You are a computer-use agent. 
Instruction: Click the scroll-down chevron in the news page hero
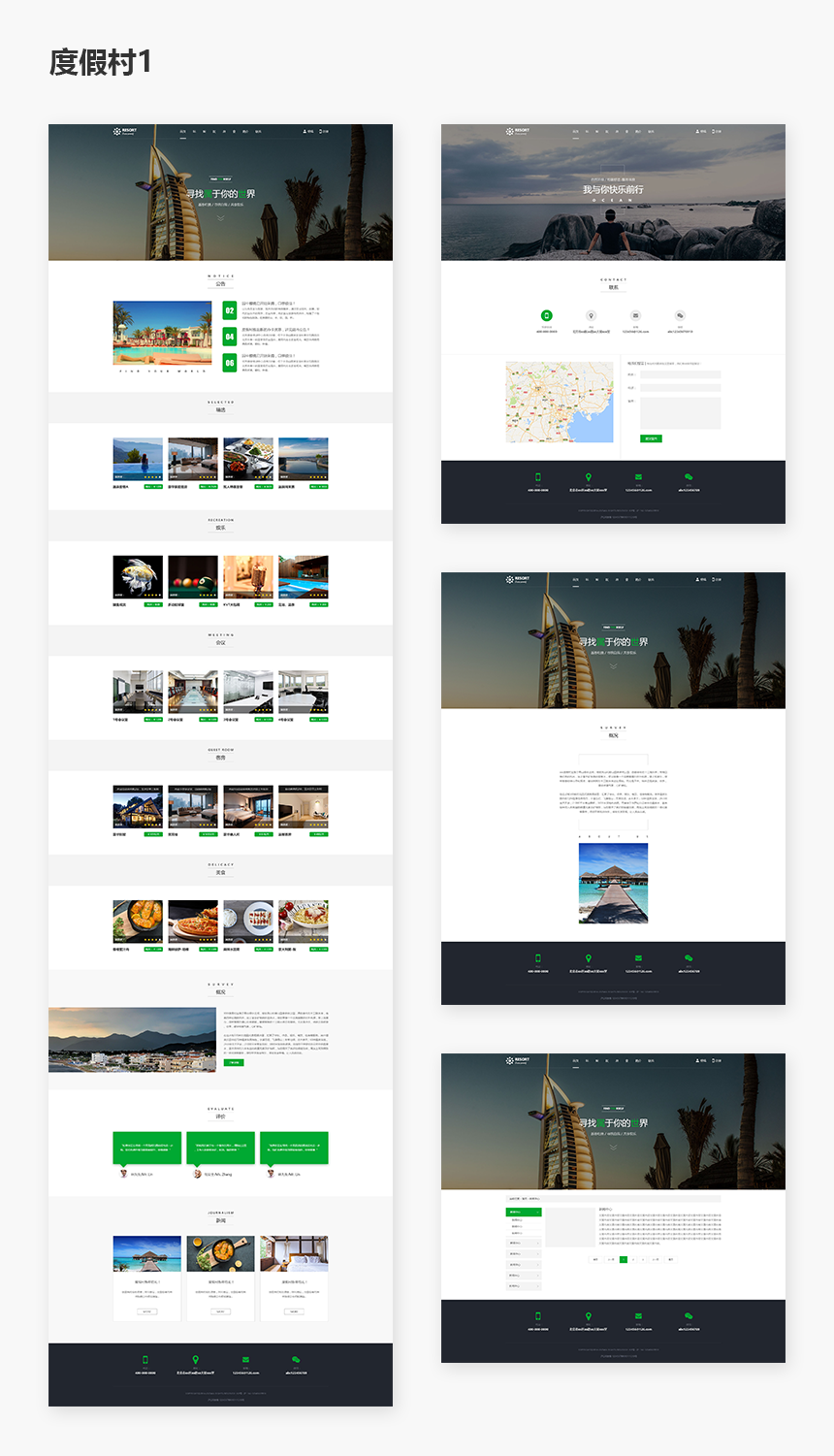613,1148
